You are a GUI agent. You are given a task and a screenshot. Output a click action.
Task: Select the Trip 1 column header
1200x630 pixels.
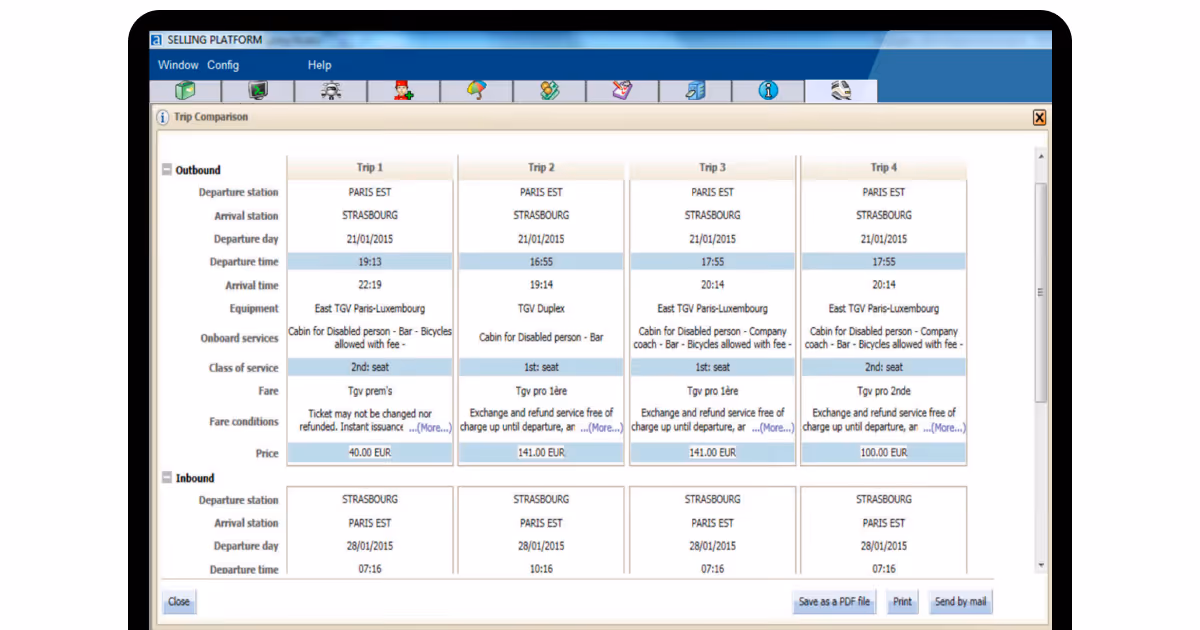370,167
